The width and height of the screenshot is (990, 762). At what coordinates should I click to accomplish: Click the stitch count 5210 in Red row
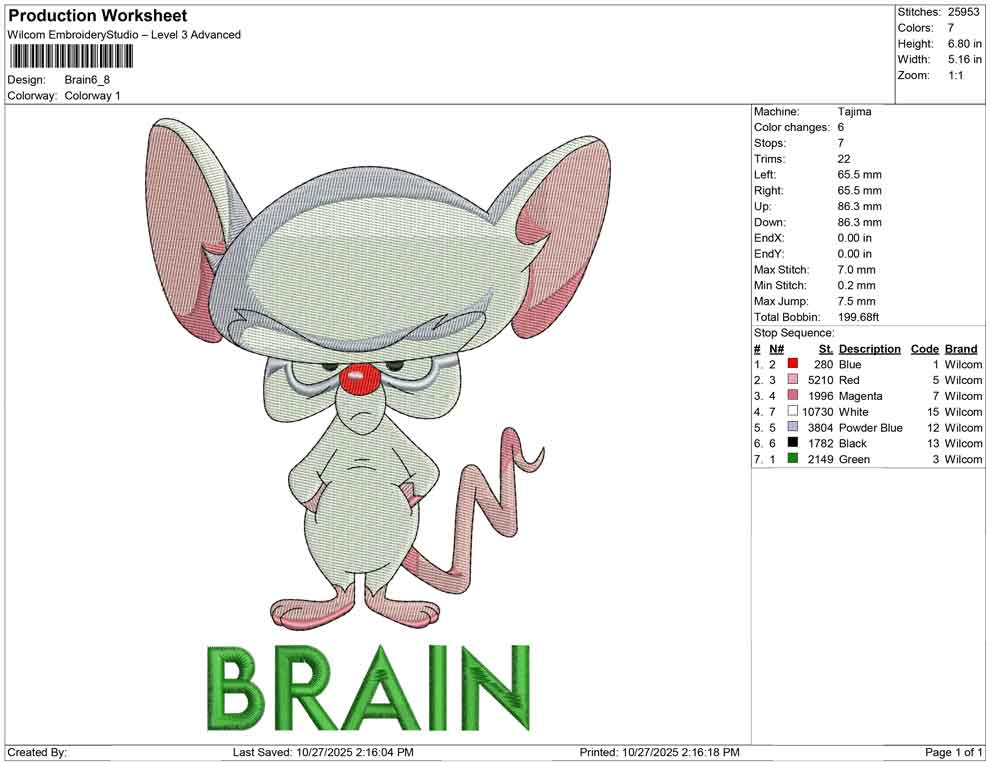pyautogui.click(x=821, y=380)
